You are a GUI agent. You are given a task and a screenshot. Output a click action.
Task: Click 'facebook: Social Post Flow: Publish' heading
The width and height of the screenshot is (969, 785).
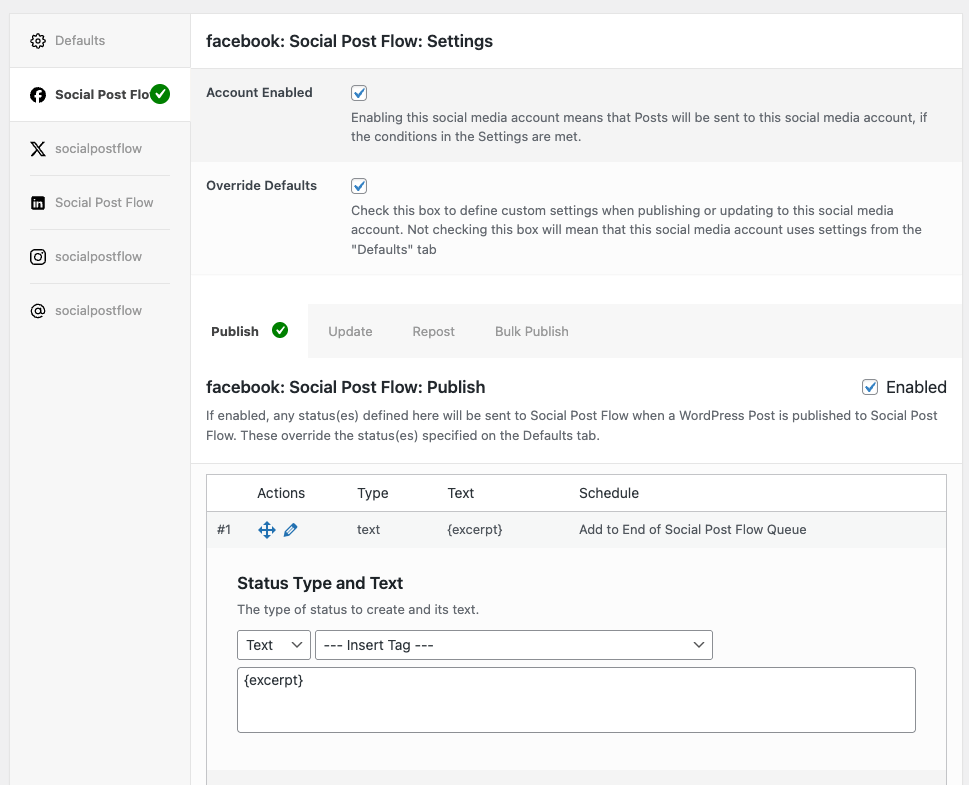tap(345, 387)
